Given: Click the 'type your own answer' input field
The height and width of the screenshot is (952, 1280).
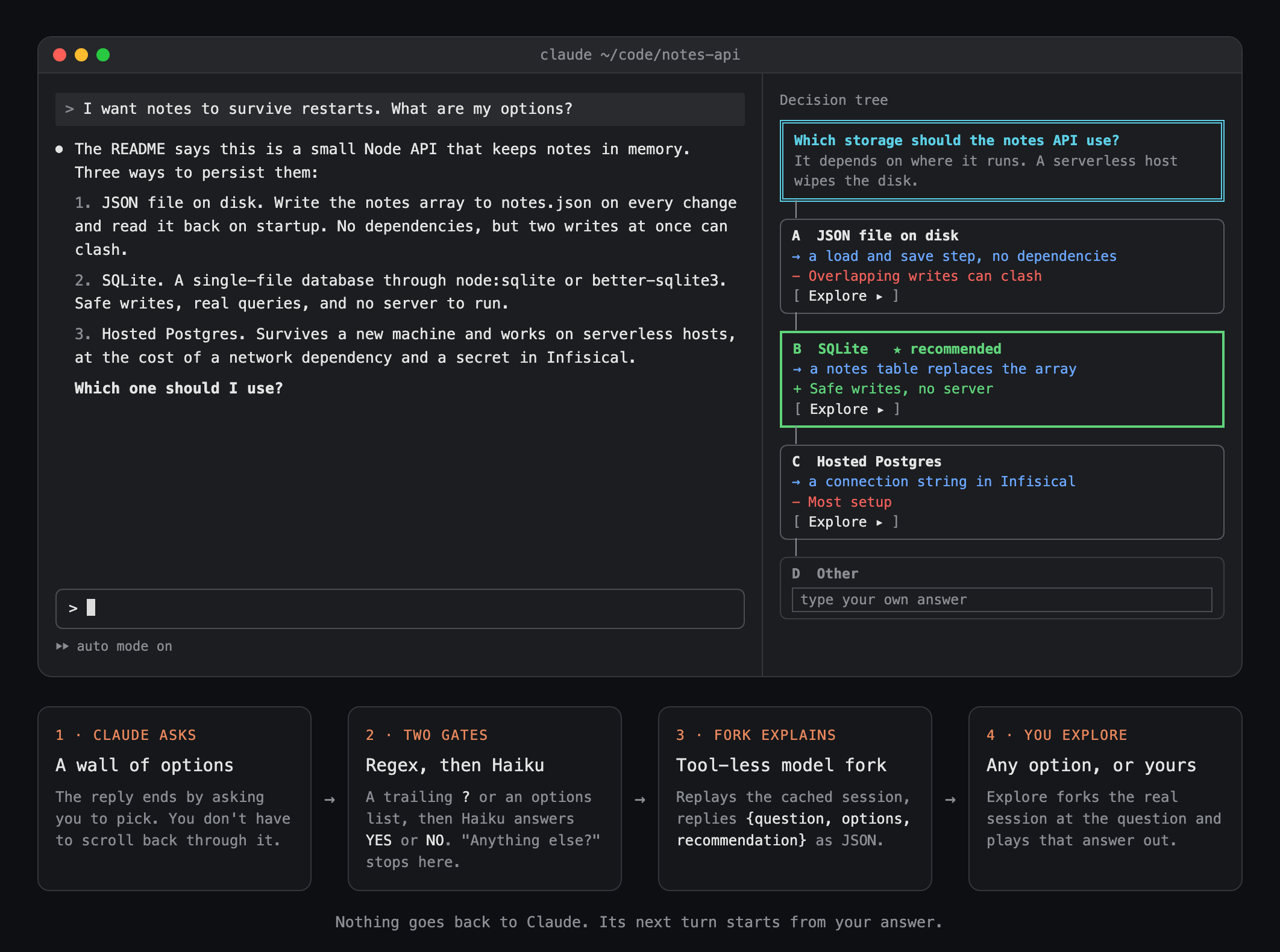Looking at the screenshot, I should tap(1002, 600).
